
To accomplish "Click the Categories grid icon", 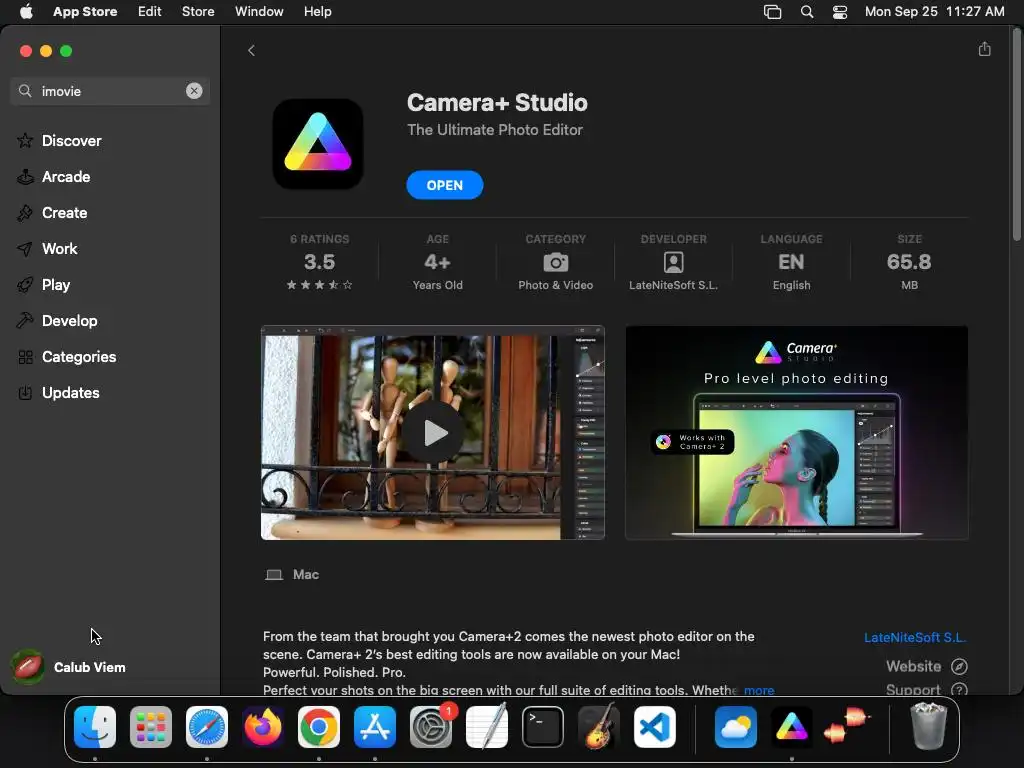I will pos(25,357).
